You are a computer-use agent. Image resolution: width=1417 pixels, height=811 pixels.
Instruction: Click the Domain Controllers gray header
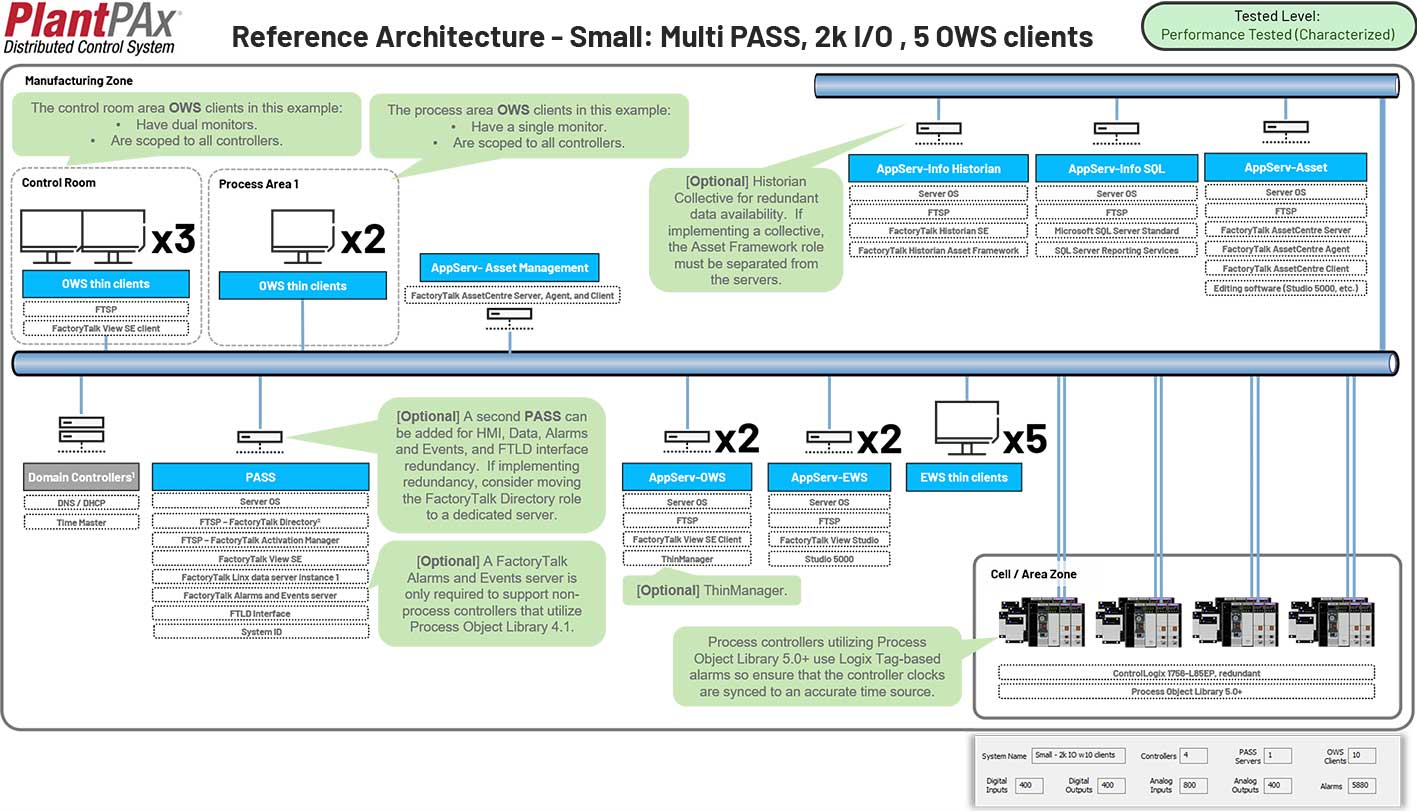click(80, 477)
